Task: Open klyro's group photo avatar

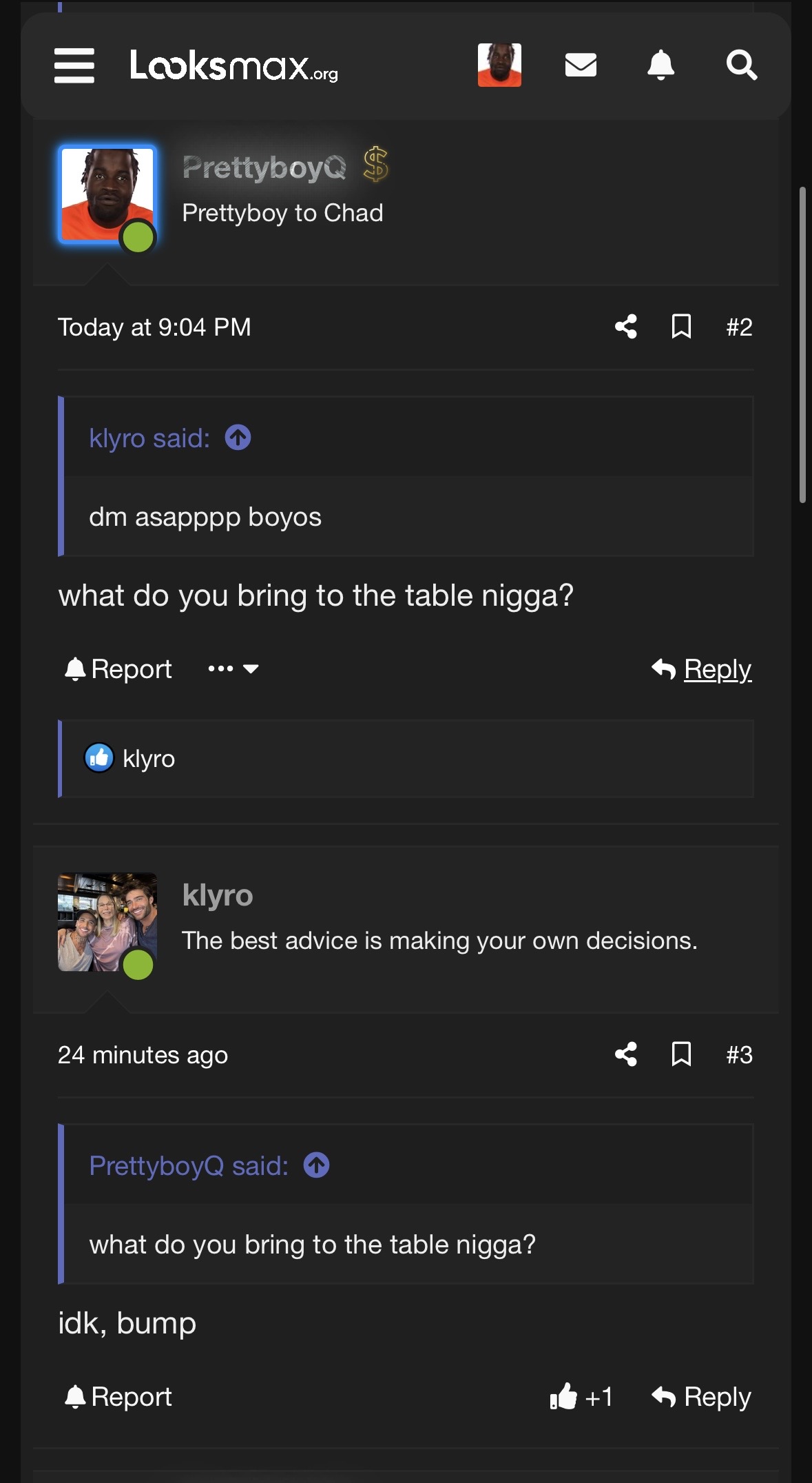Action: (x=107, y=922)
